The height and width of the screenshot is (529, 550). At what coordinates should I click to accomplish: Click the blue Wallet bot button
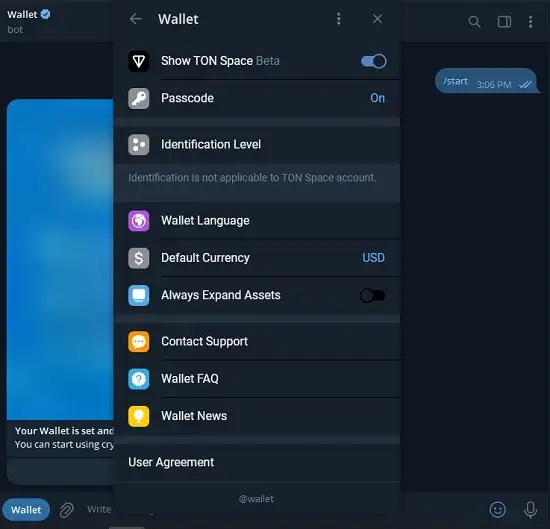click(26, 510)
